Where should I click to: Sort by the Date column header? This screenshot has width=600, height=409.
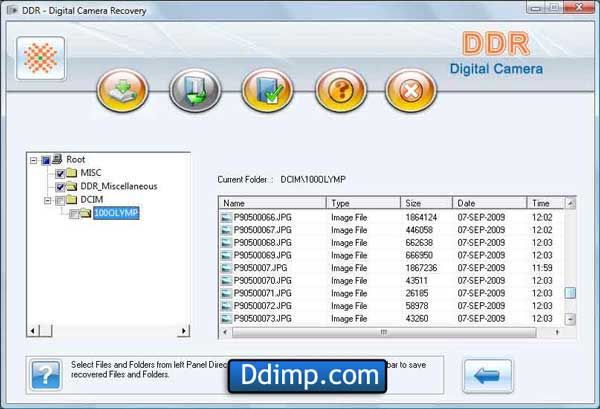pyautogui.click(x=489, y=203)
